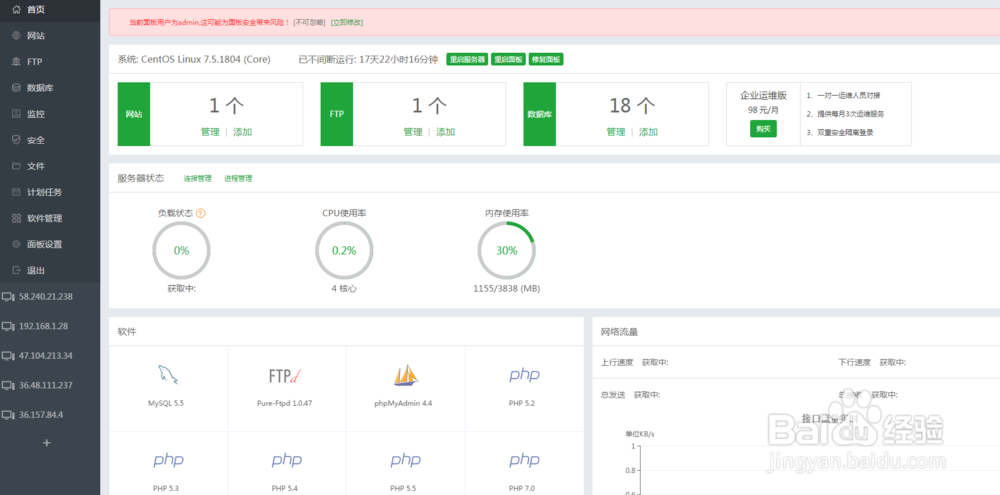Click 立即修改 link in the warning banner

(x=346, y=22)
